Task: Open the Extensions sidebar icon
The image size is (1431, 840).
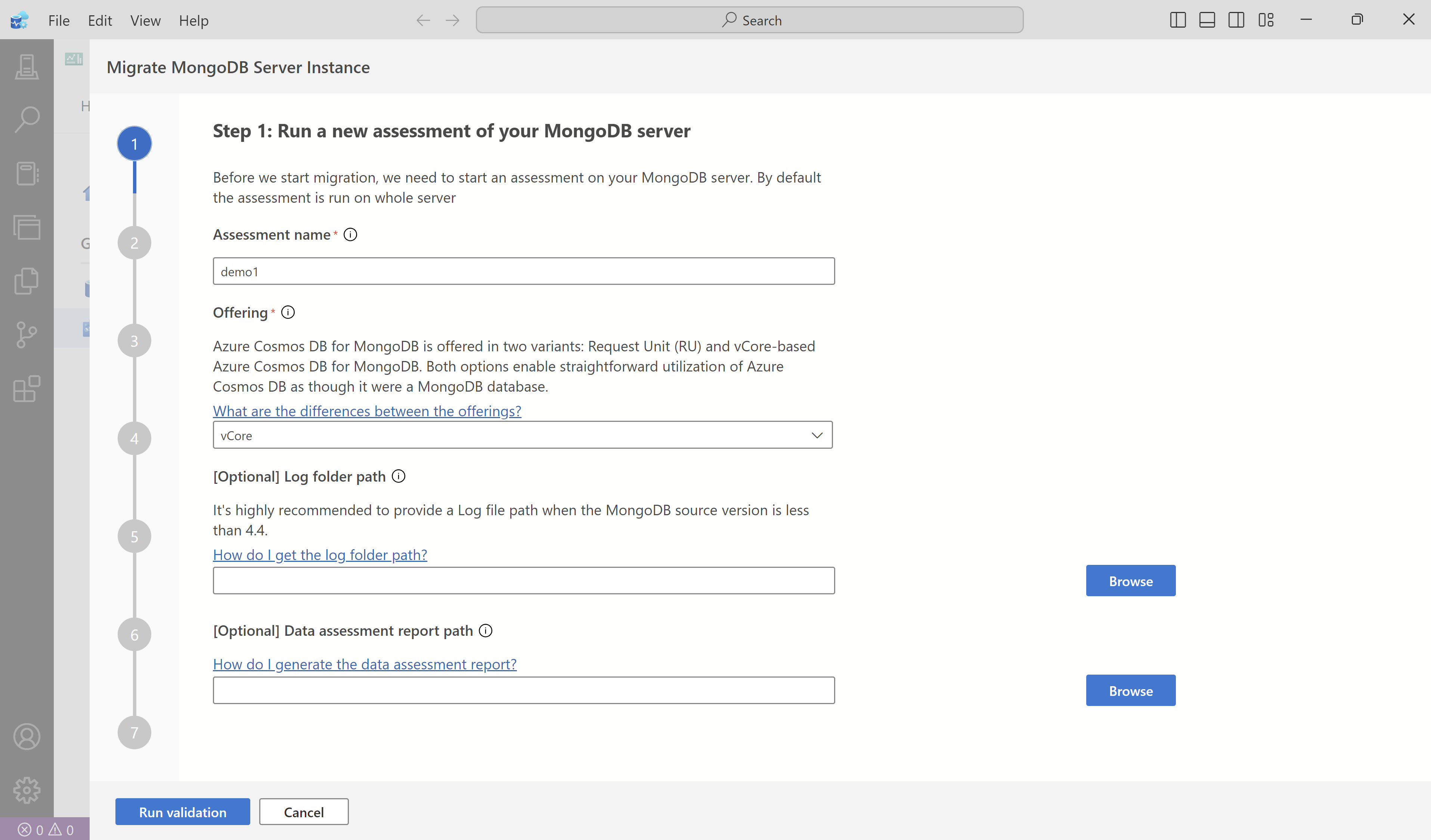Action: point(27,389)
